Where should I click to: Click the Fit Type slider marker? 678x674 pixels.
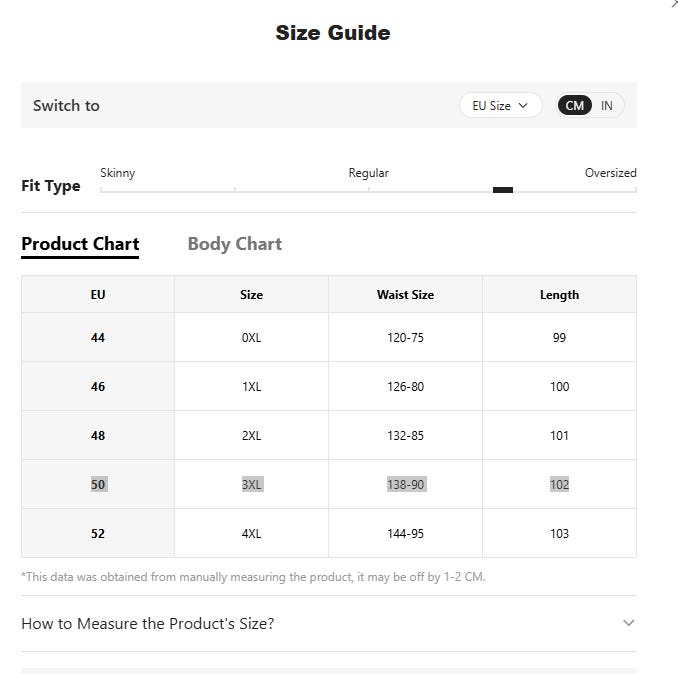pyautogui.click(x=503, y=190)
